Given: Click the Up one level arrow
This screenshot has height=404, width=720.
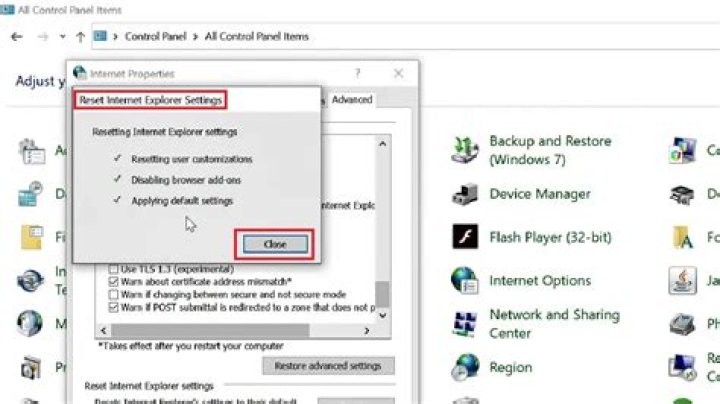Looking at the screenshot, I should (x=80, y=37).
